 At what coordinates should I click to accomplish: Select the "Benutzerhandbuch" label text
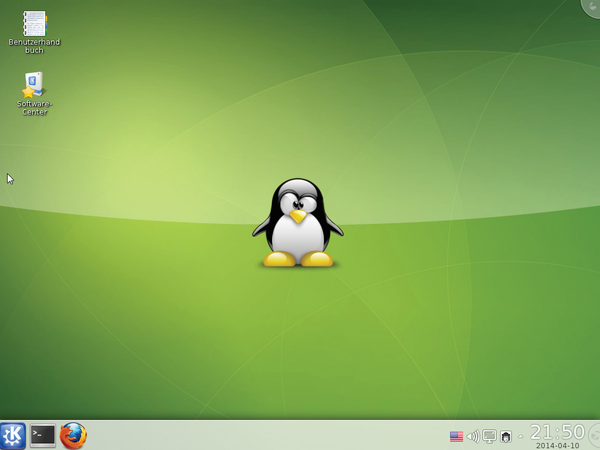[34, 46]
